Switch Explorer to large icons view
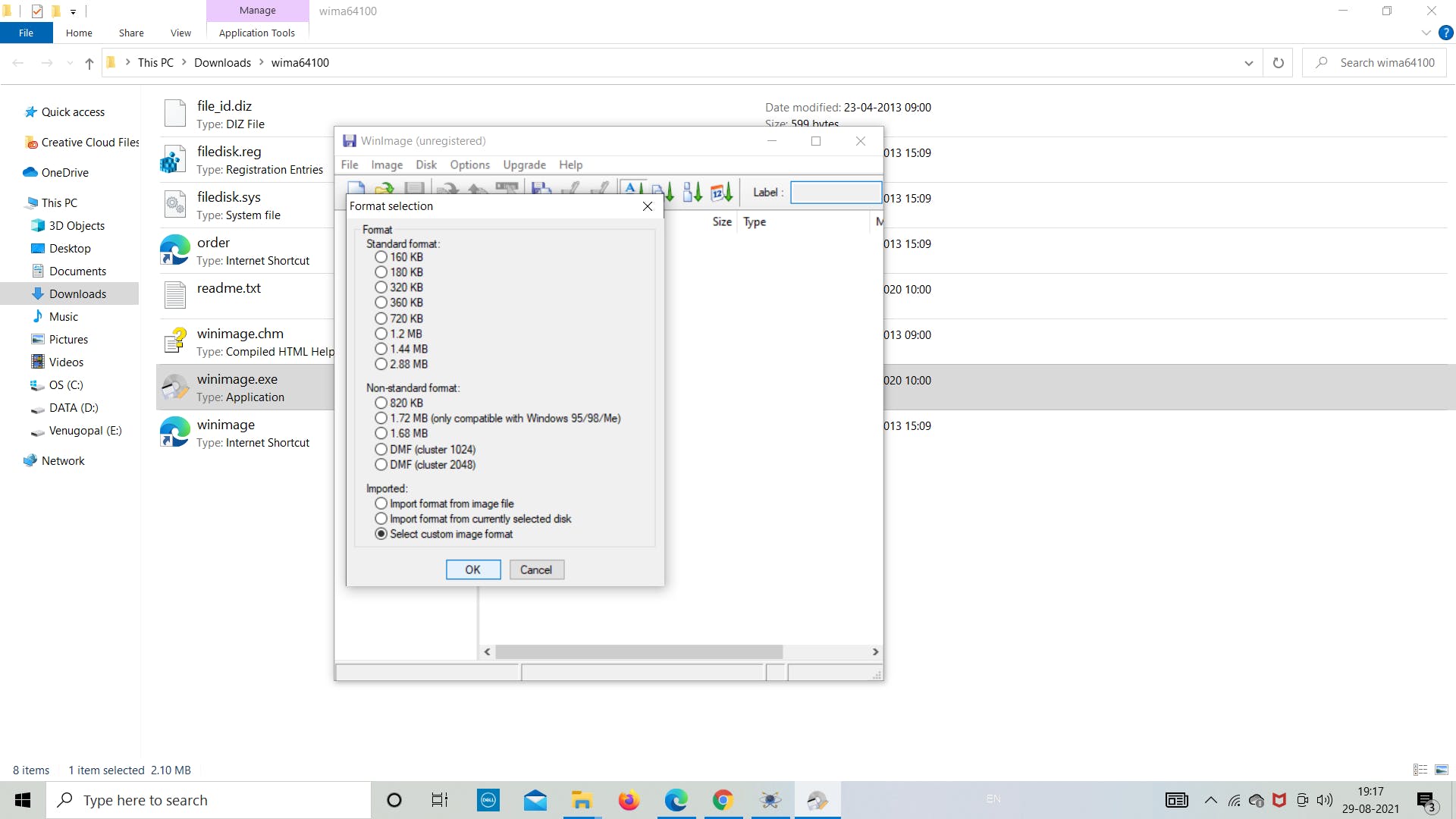This screenshot has width=1456, height=819. [1442, 770]
